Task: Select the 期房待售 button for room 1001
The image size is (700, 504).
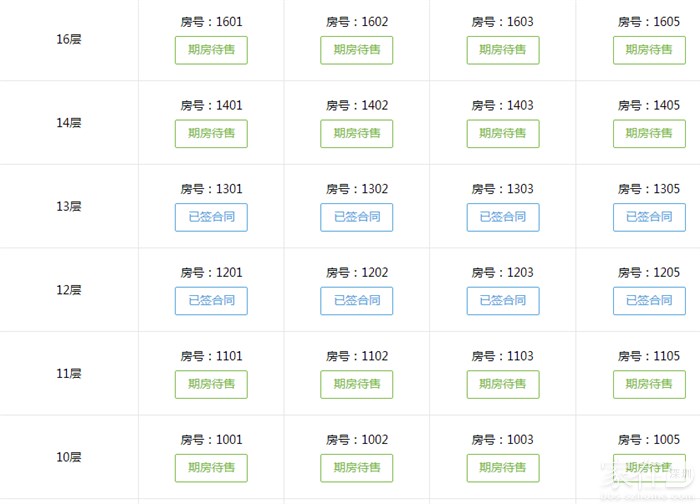Action: pyautogui.click(x=211, y=468)
